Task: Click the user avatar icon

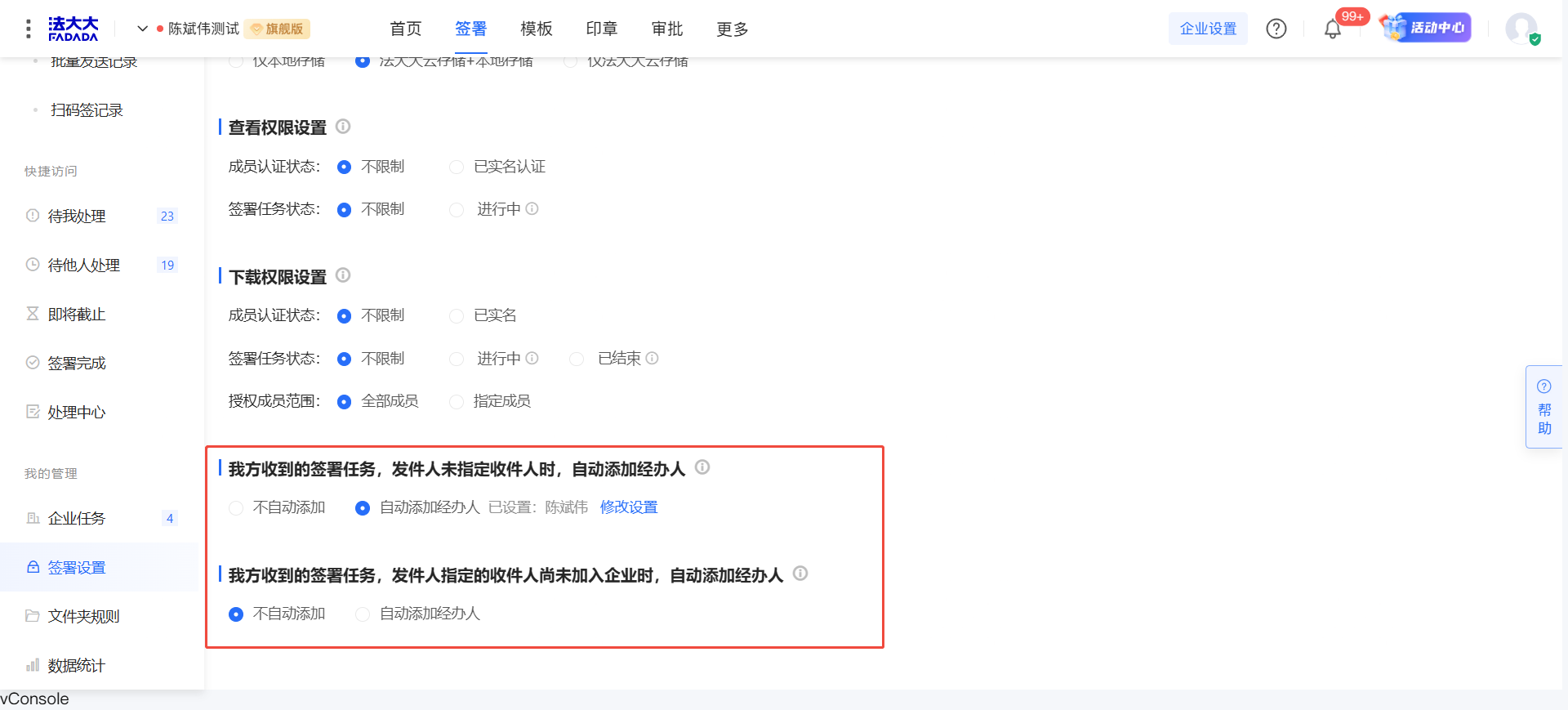Action: click(1521, 29)
